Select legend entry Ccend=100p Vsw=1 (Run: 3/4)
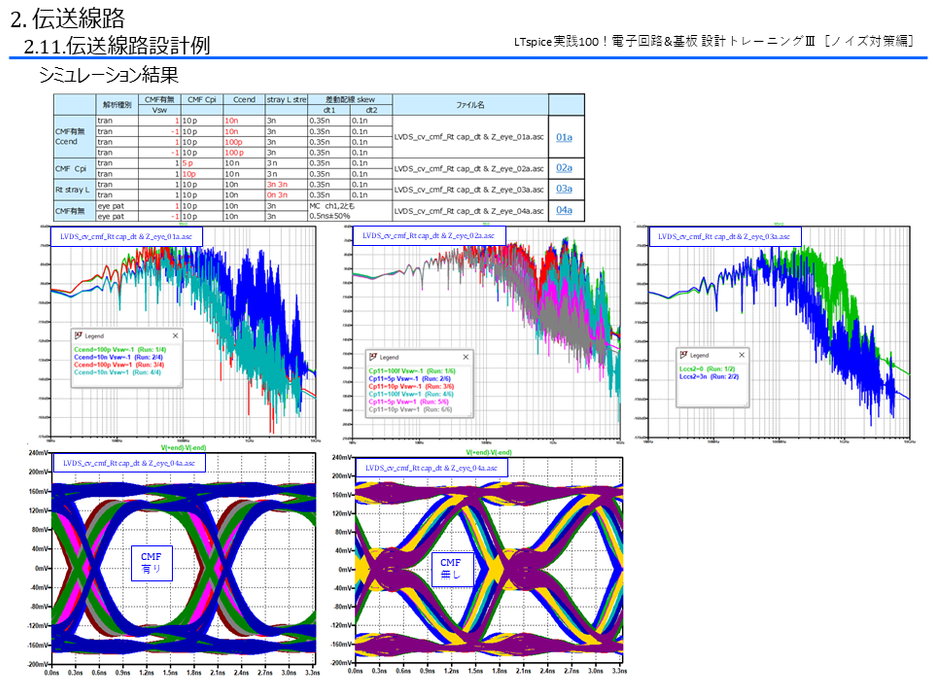The width and height of the screenshot is (933, 700). (119, 364)
